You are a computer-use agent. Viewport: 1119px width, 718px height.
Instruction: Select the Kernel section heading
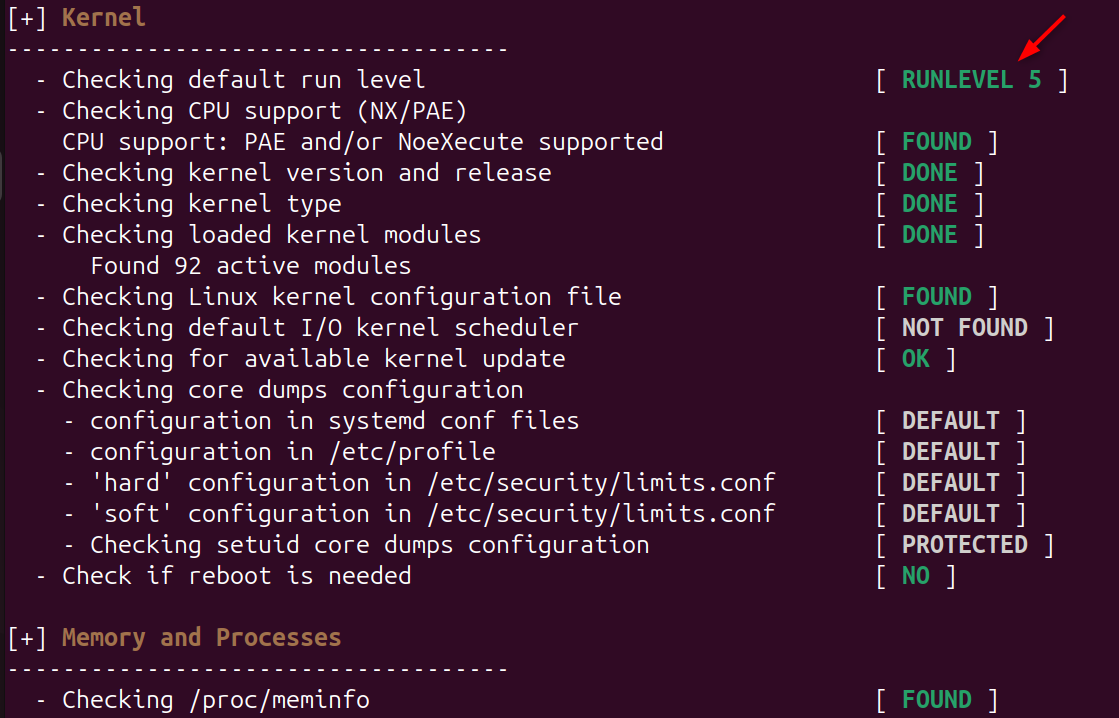(x=103, y=18)
